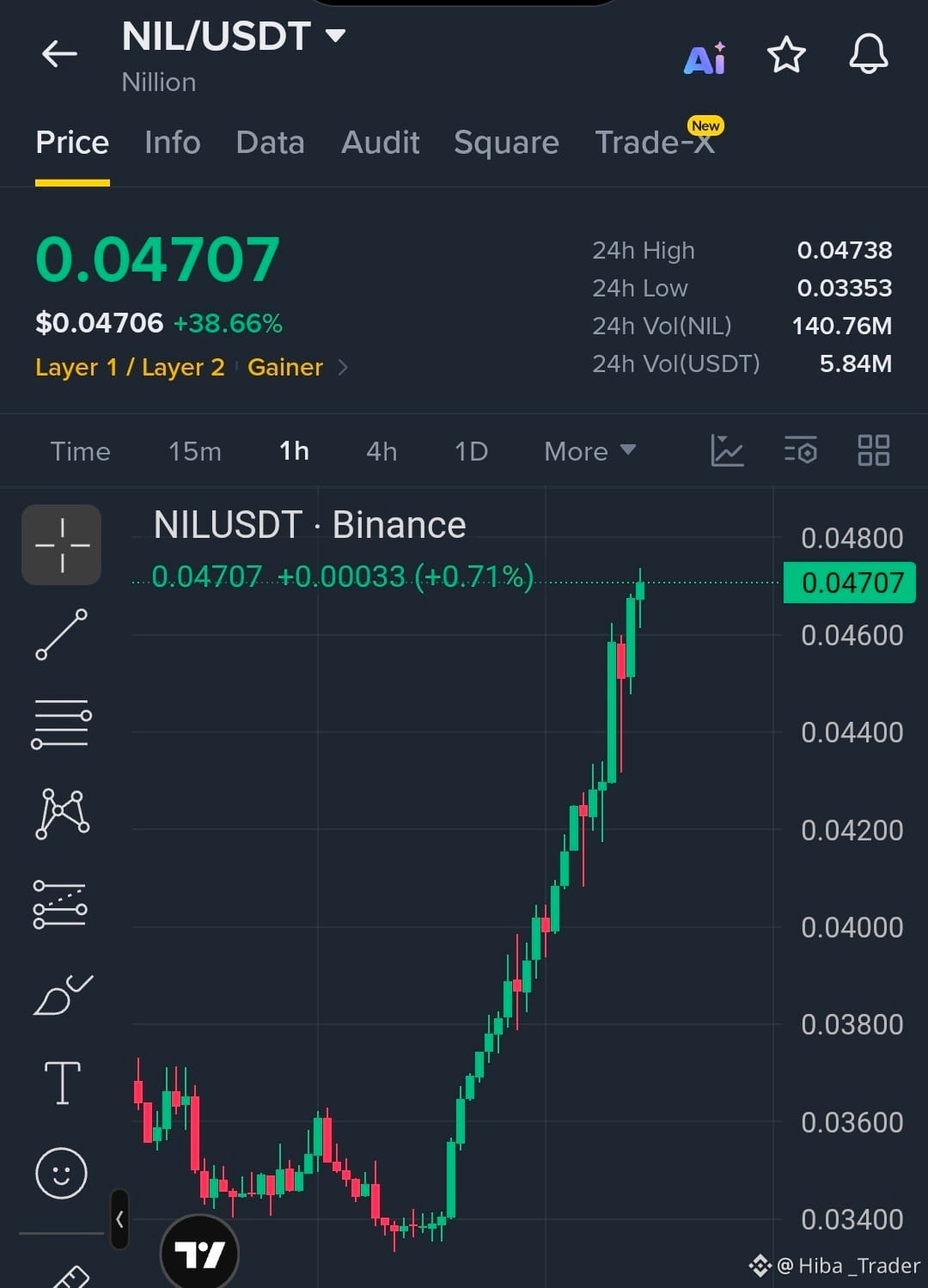Tap the 0.04000 price axis label
Viewport: 928px width, 1288px height.
click(x=852, y=927)
